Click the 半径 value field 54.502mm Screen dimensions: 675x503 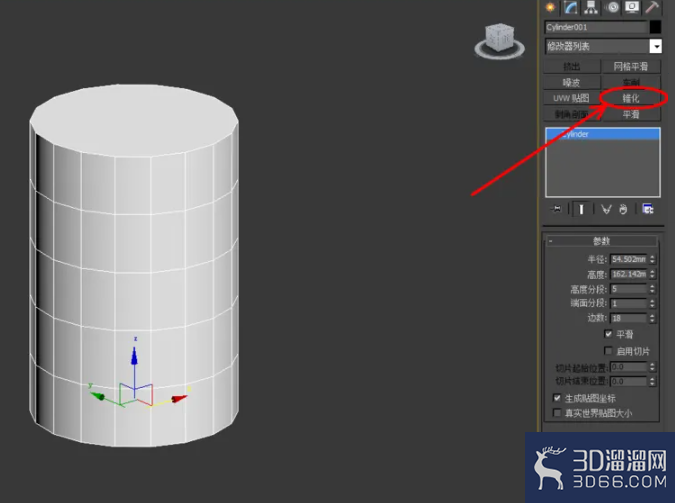pos(629,259)
